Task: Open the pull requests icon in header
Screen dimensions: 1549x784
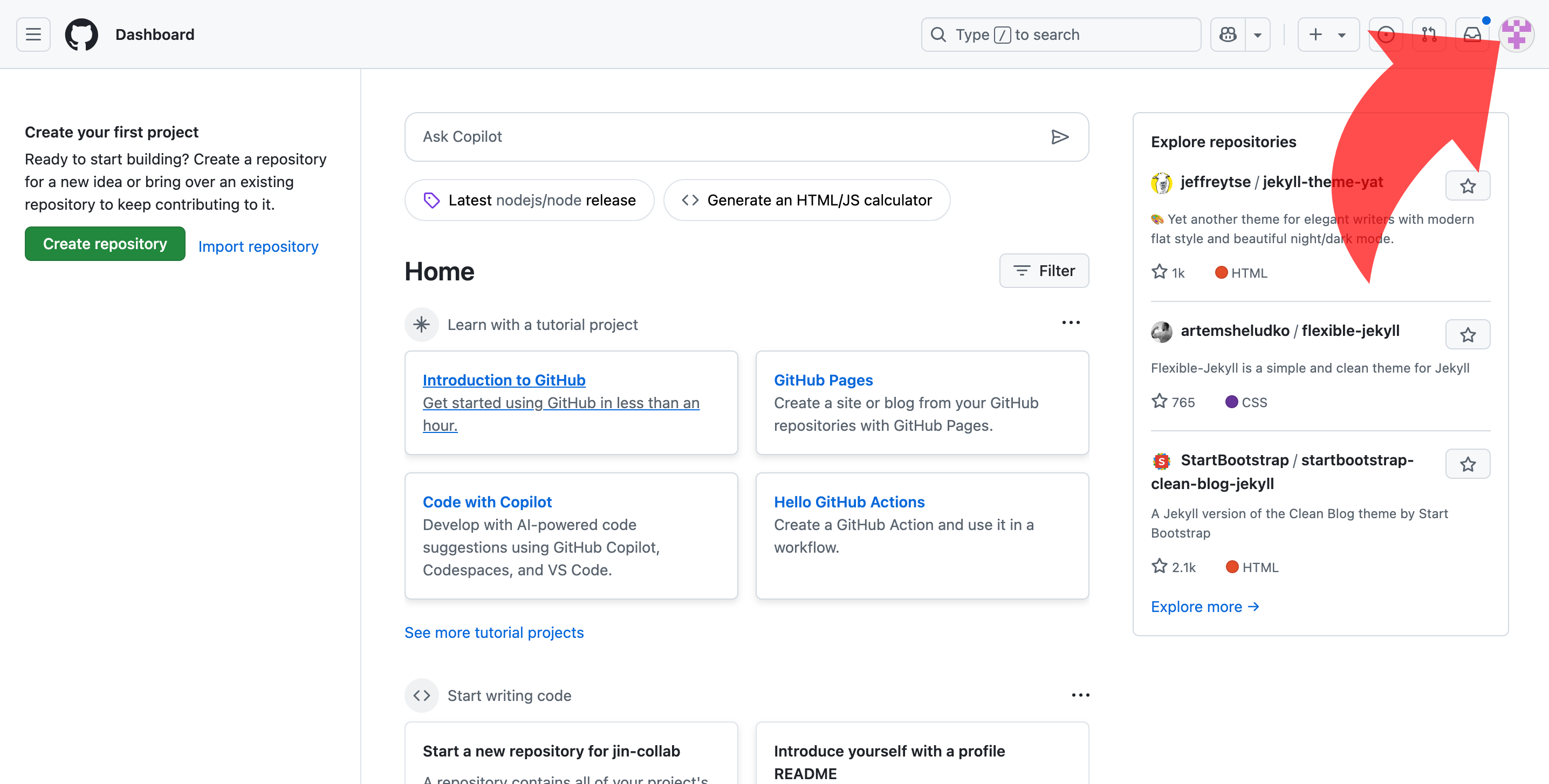Action: point(1429,35)
